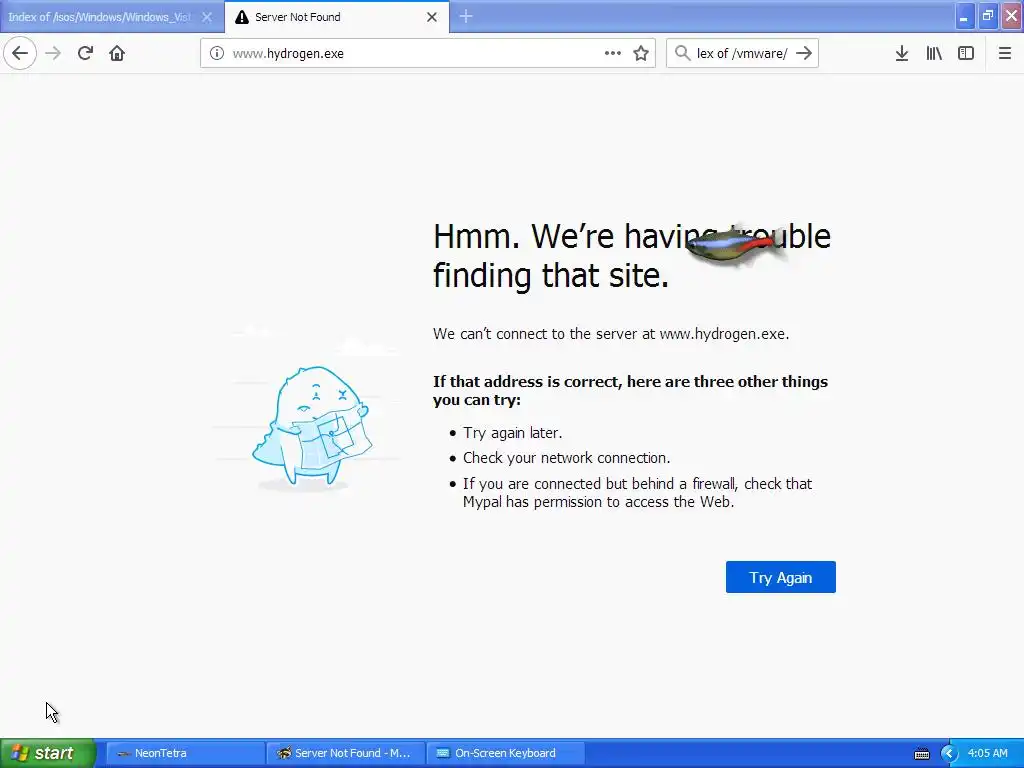Go back using the back arrow
Image resolution: width=1024 pixels, height=768 pixels.
[20, 53]
